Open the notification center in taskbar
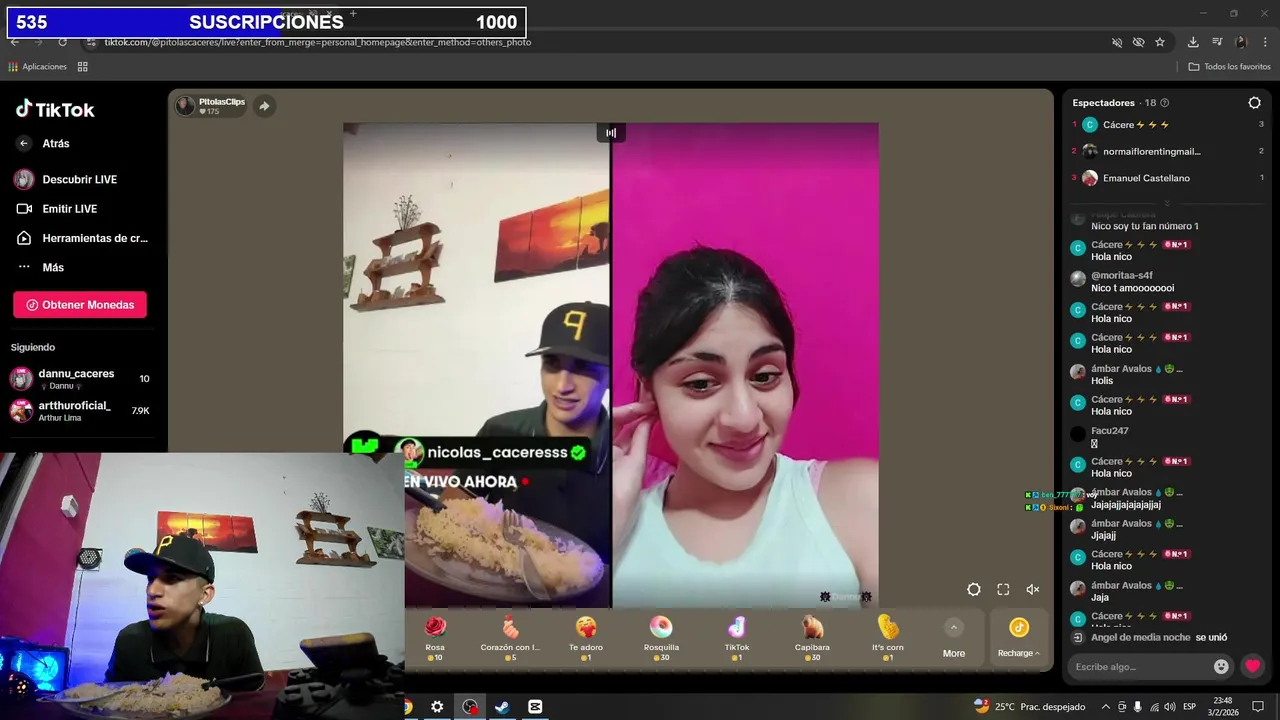Image resolution: width=1280 pixels, height=720 pixels. pos(1258,707)
